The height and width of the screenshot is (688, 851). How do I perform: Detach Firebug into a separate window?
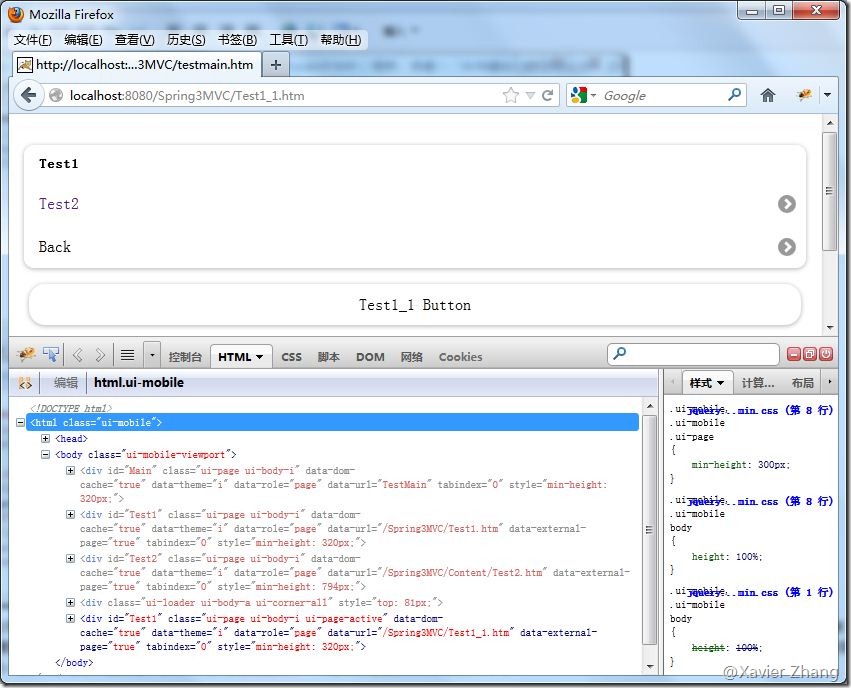810,354
